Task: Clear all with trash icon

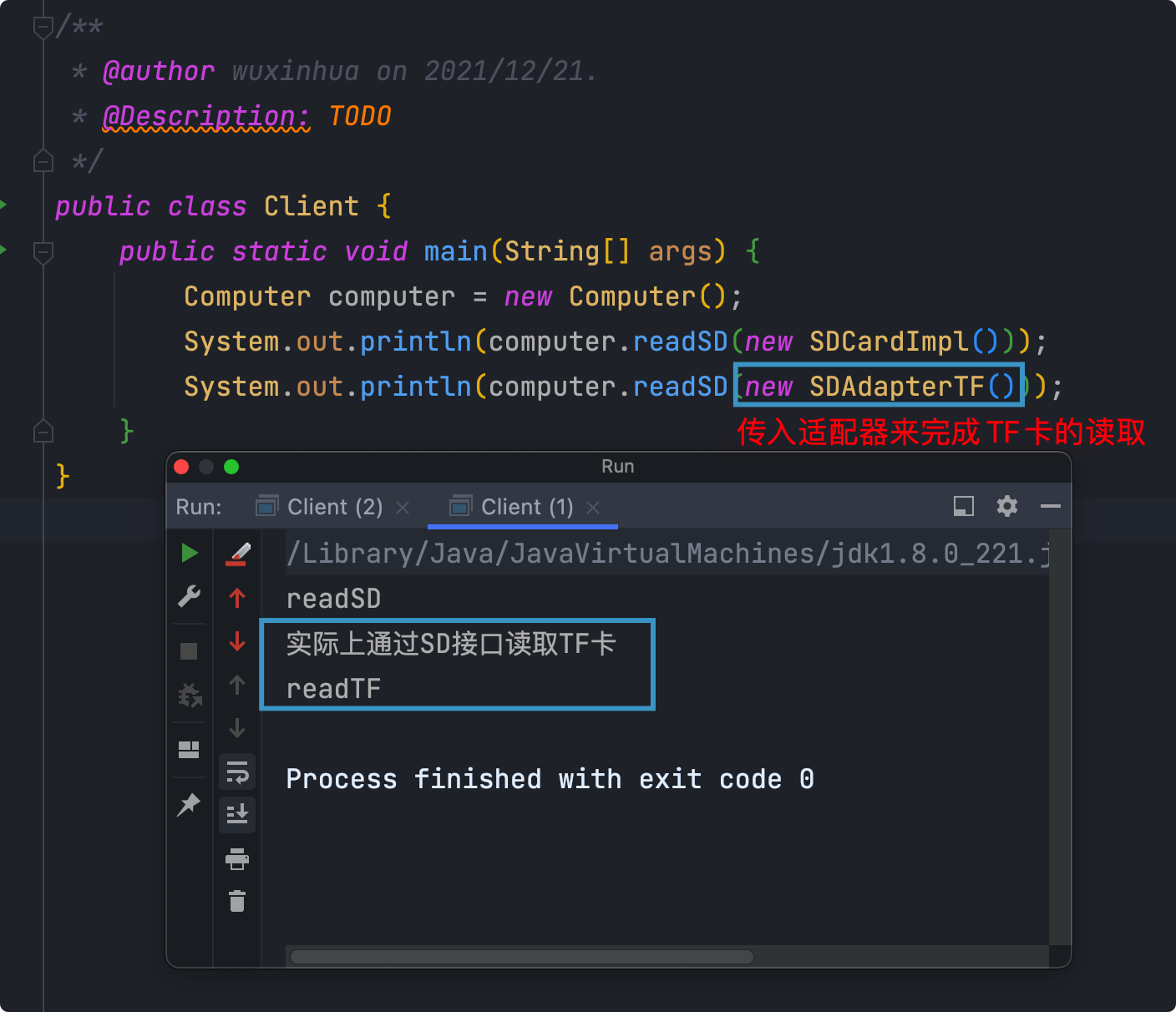Action: point(237,901)
